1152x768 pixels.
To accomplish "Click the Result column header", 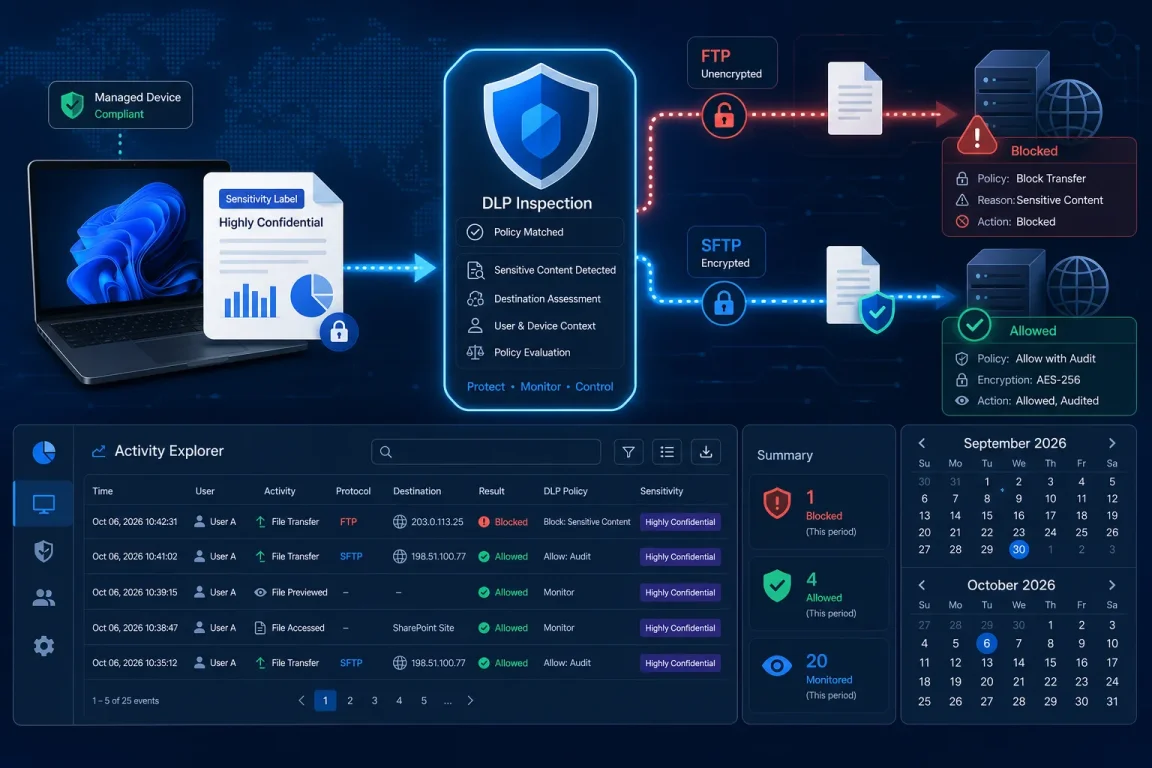I will 492,491.
